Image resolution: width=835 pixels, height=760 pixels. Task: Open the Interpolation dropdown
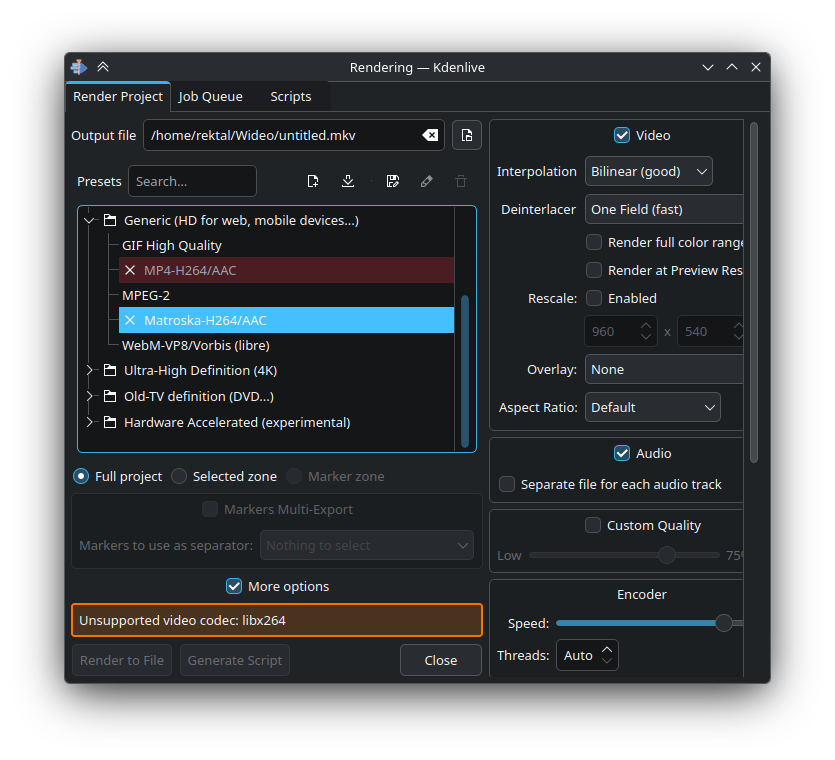648,171
